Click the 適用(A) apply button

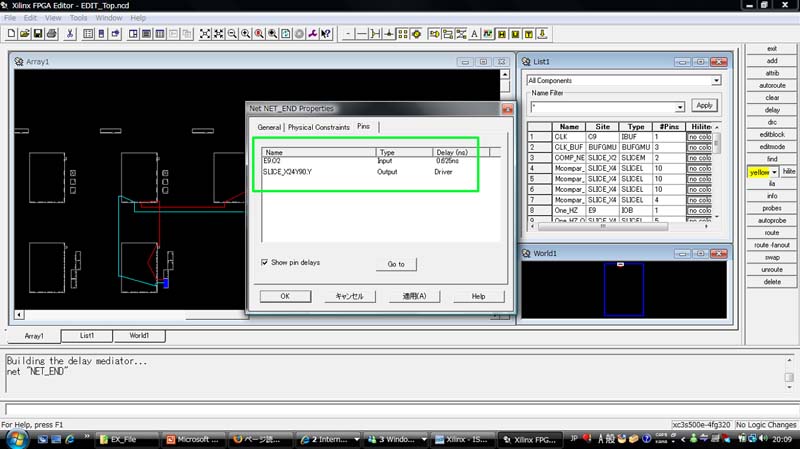click(414, 296)
